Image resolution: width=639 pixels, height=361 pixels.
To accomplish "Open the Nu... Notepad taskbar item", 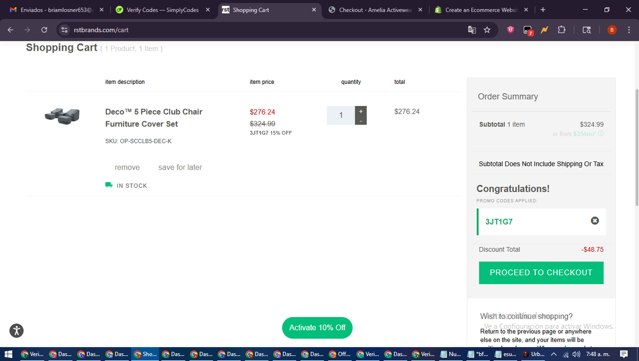I will 450,354.
